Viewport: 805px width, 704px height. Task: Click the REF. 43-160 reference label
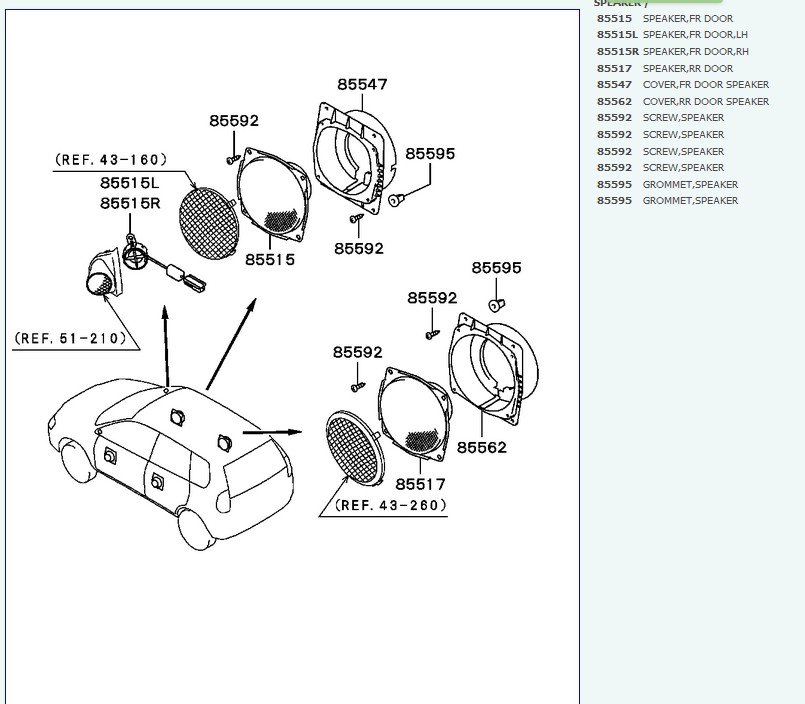[111, 159]
